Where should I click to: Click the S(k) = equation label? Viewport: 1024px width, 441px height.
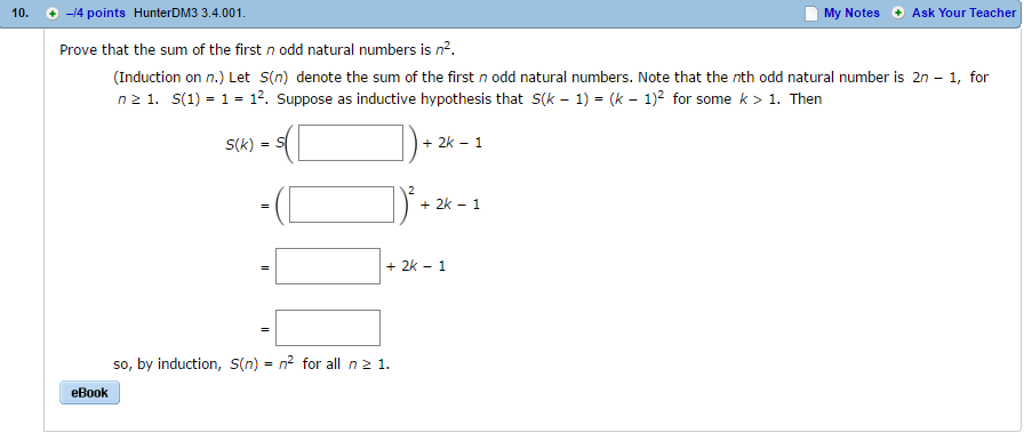click(247, 145)
